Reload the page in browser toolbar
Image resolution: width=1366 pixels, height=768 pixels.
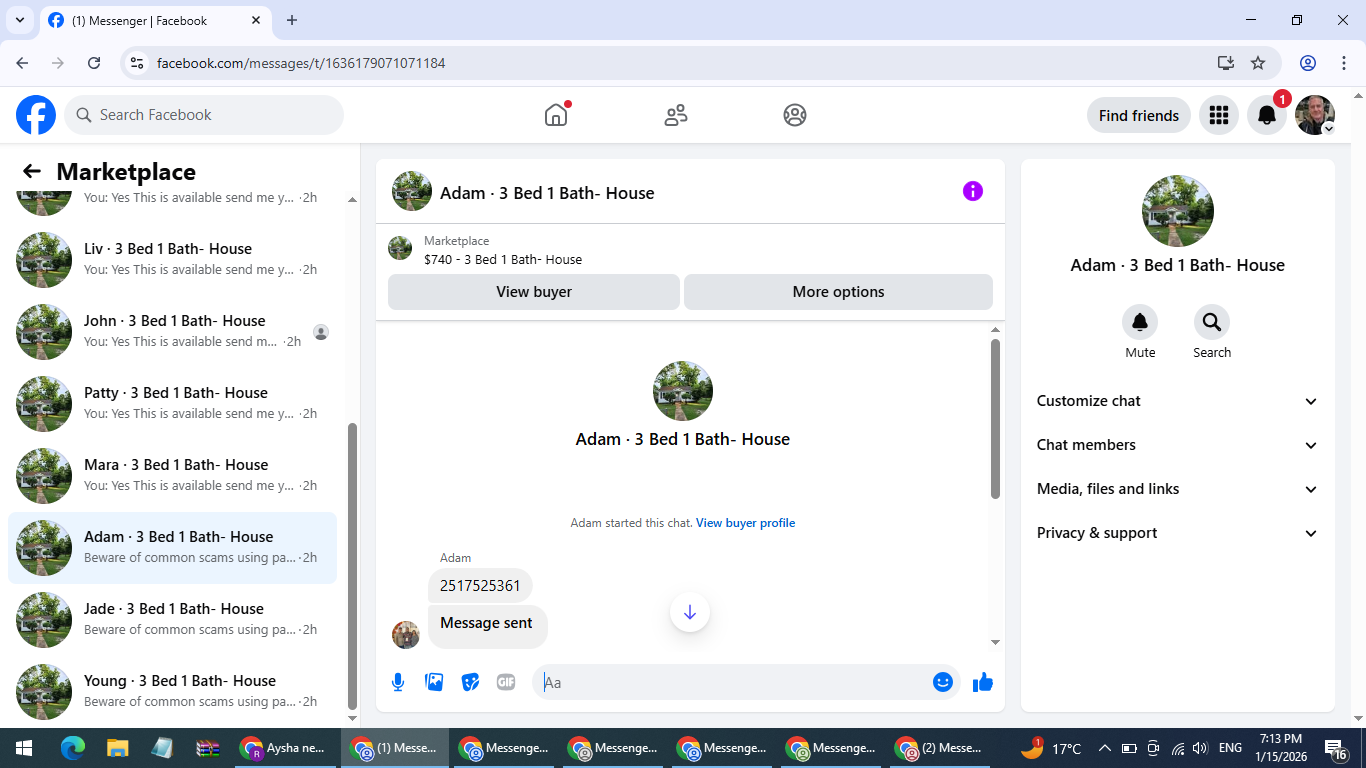[94, 63]
